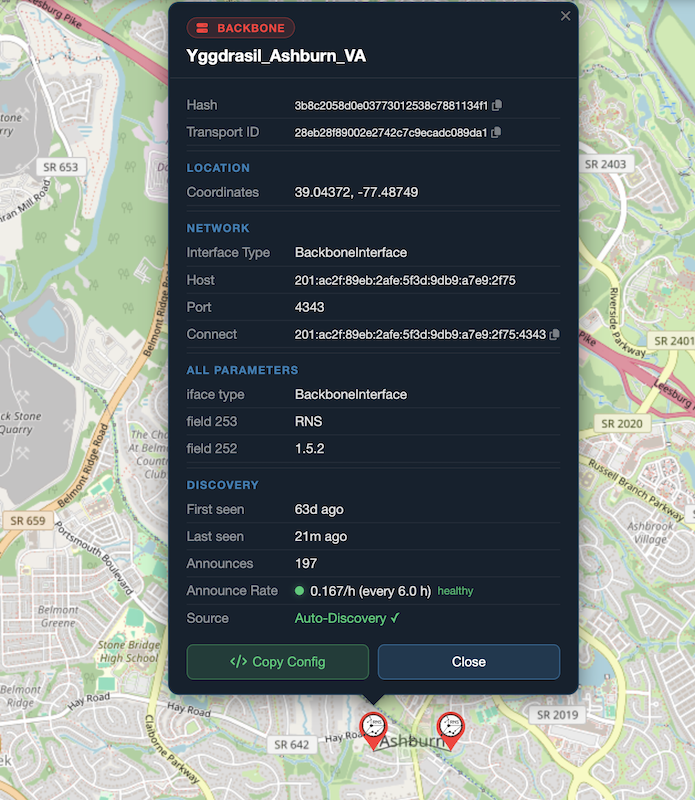Click the SR 642 road shield on map
The height and width of the screenshot is (800, 695).
(x=291, y=745)
